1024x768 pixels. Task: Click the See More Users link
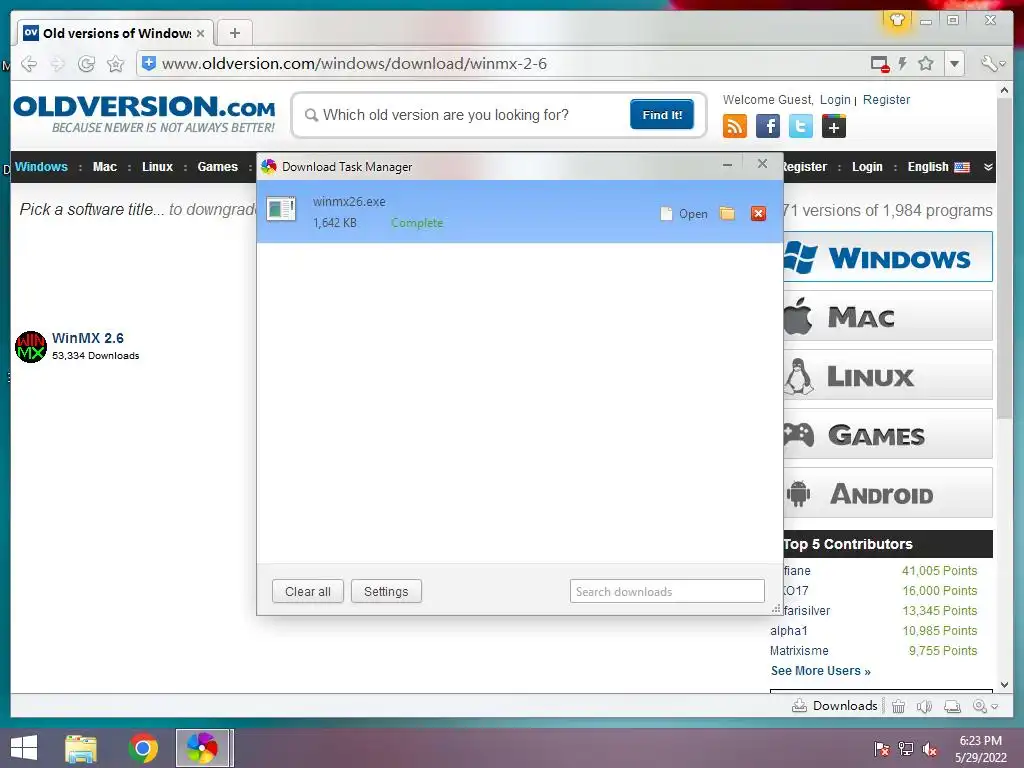coord(820,671)
